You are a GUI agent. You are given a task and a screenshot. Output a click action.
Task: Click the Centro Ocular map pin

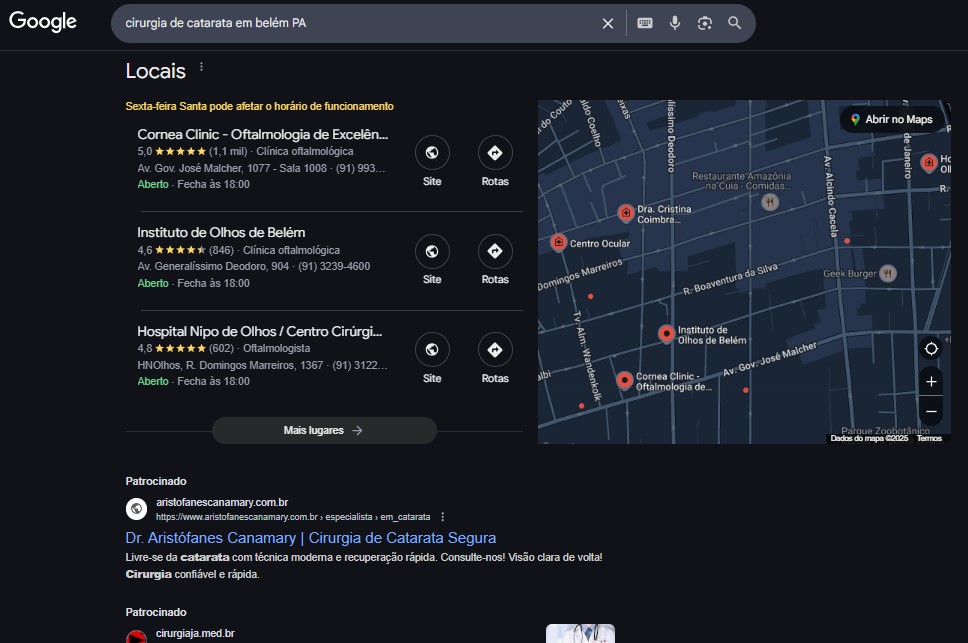(558, 243)
